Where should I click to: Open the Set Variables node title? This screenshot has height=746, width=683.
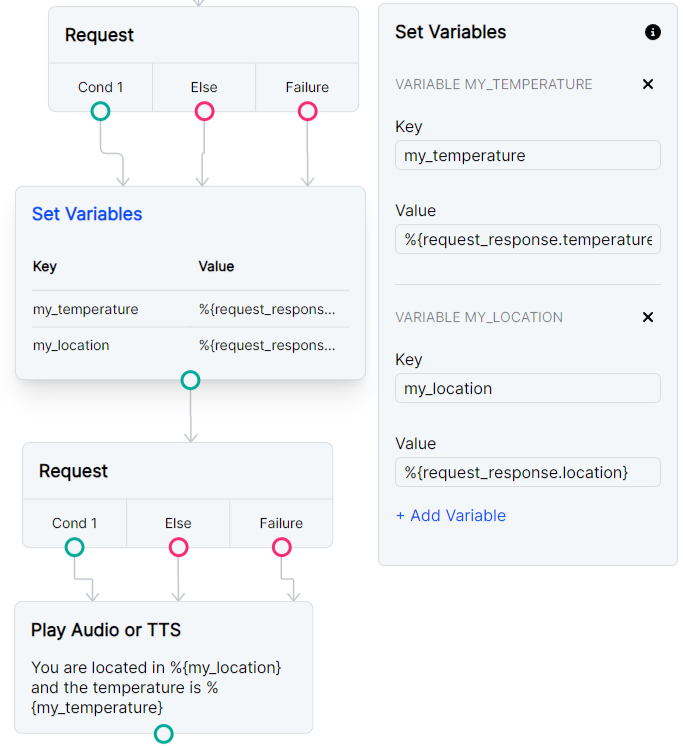(87, 214)
